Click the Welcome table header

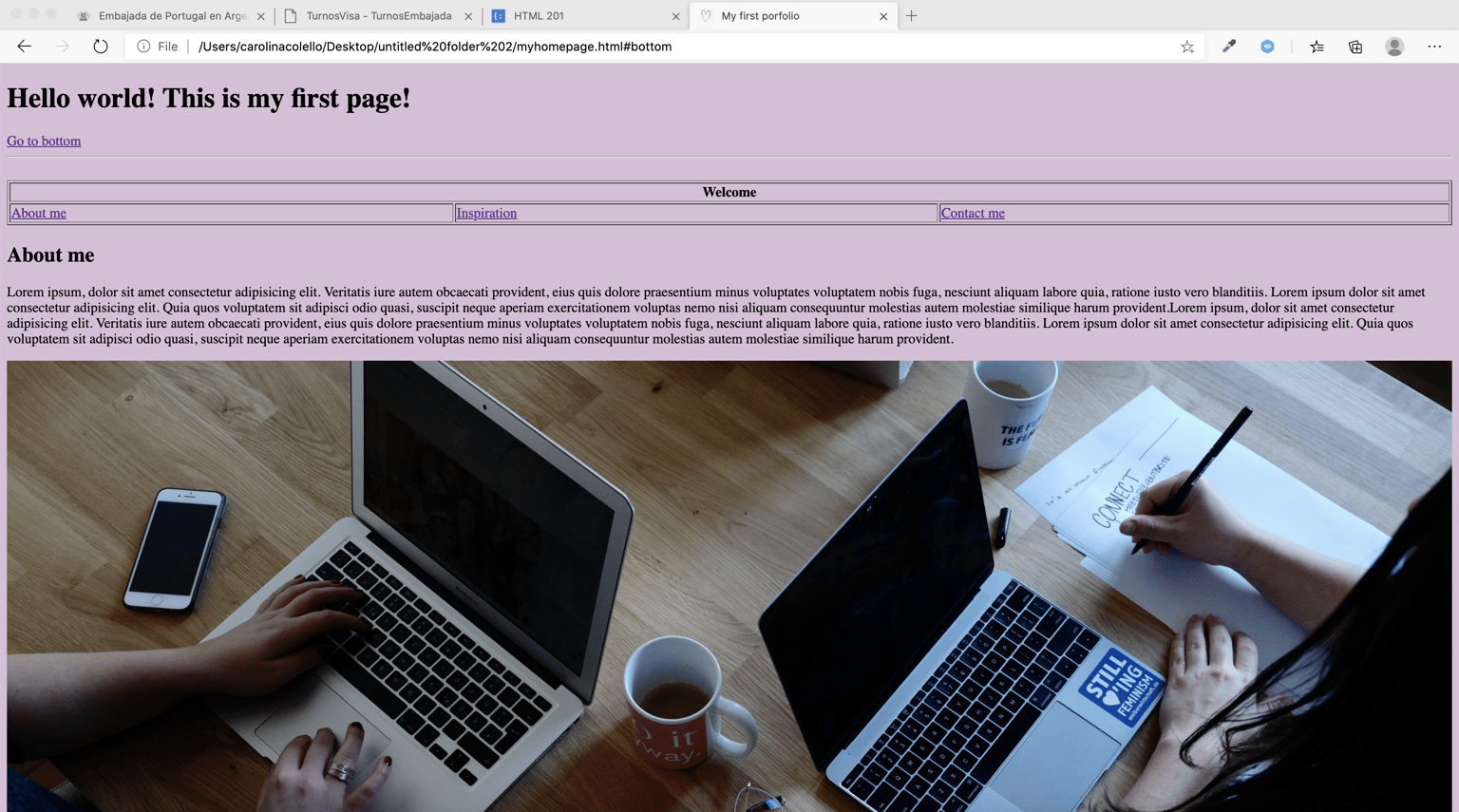point(729,192)
